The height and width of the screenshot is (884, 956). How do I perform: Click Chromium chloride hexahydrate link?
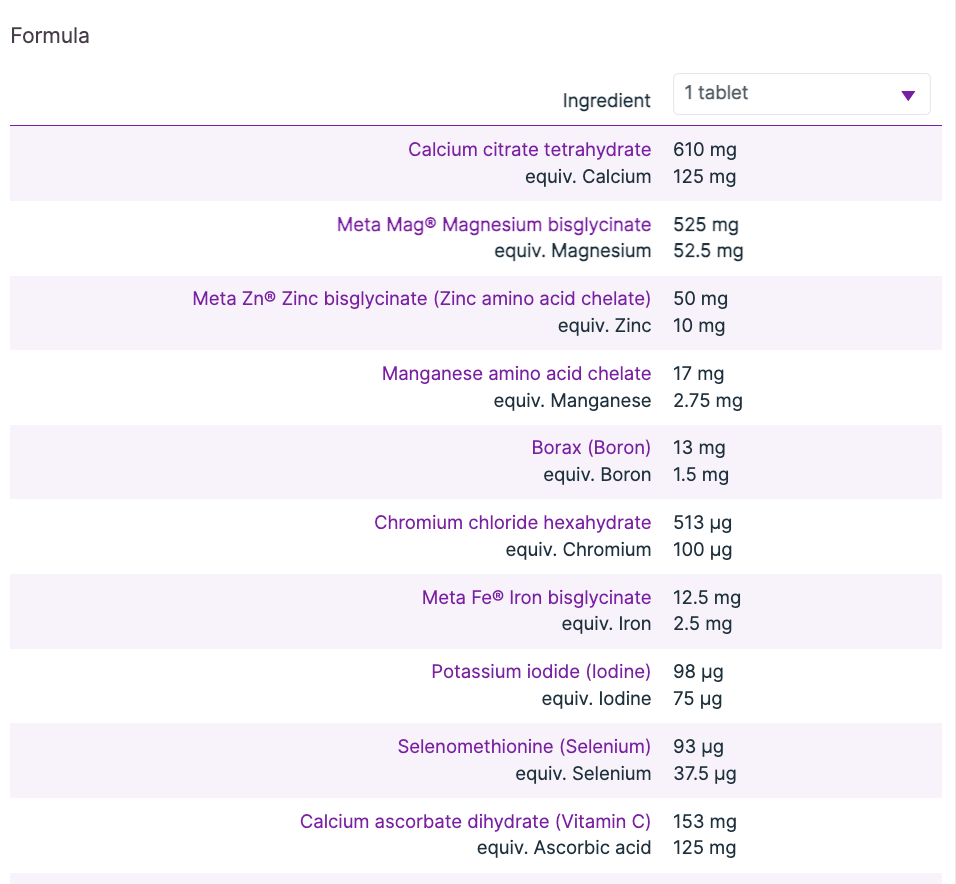(512, 523)
